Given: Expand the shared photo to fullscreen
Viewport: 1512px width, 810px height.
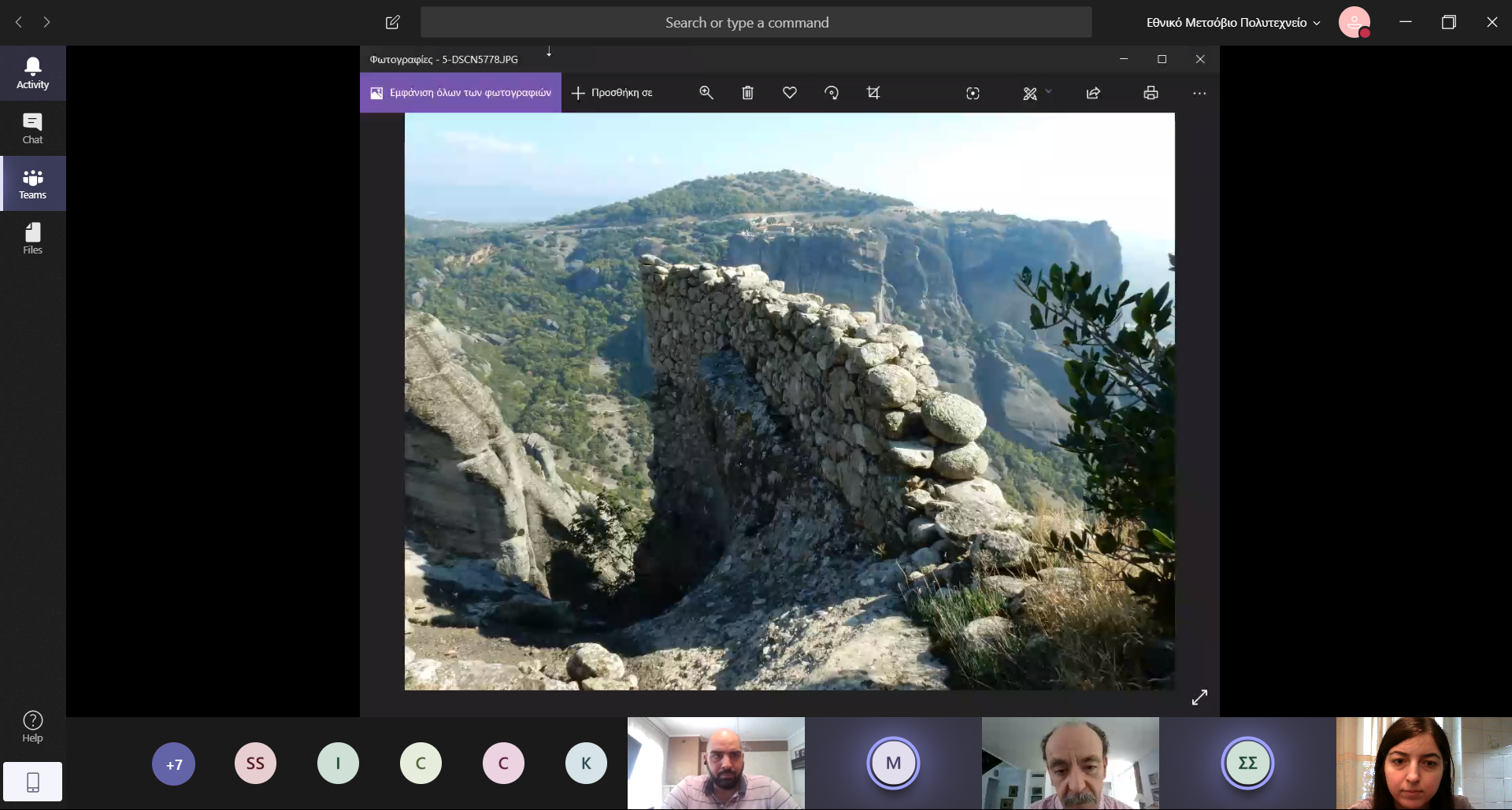Looking at the screenshot, I should point(1199,697).
